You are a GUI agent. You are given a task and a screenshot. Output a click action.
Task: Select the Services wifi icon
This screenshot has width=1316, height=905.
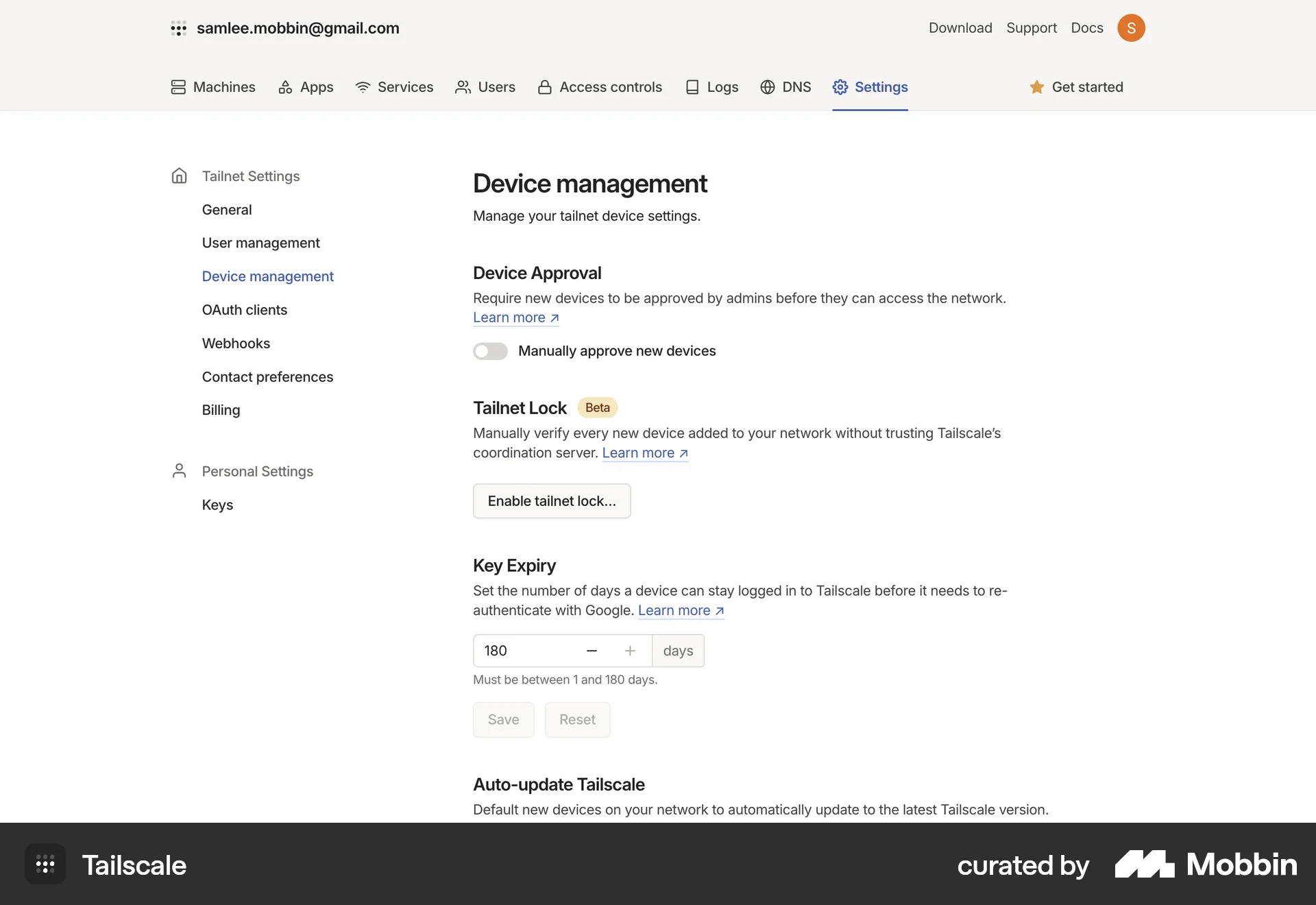362,87
